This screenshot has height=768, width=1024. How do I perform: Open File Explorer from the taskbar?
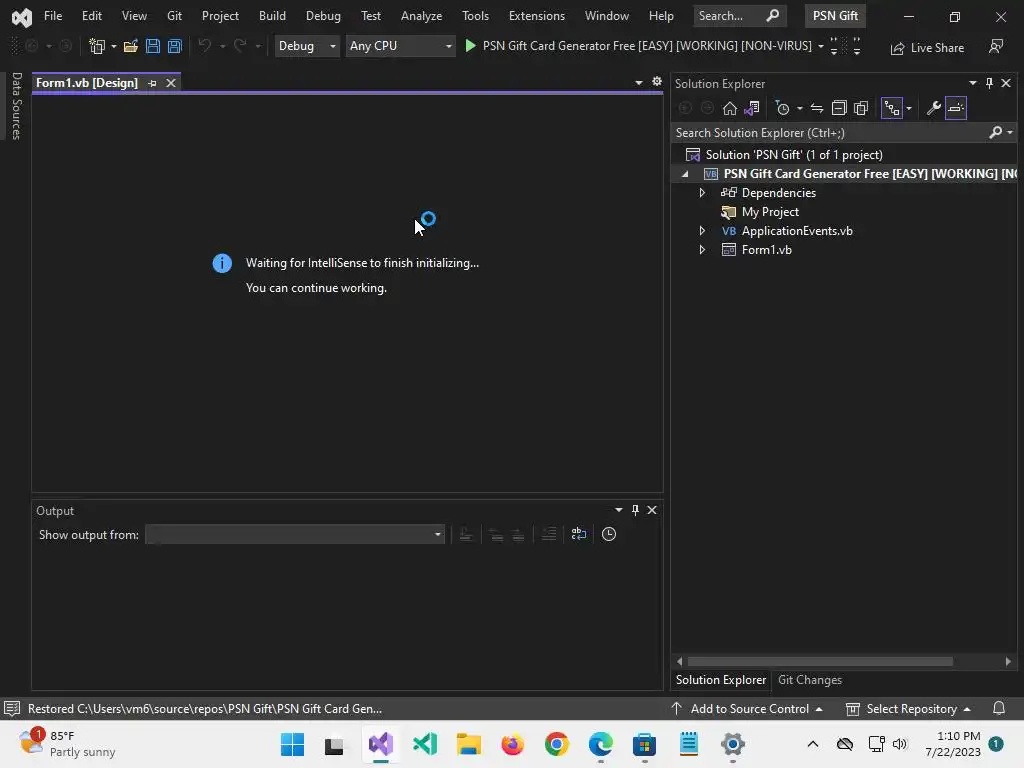pos(468,744)
